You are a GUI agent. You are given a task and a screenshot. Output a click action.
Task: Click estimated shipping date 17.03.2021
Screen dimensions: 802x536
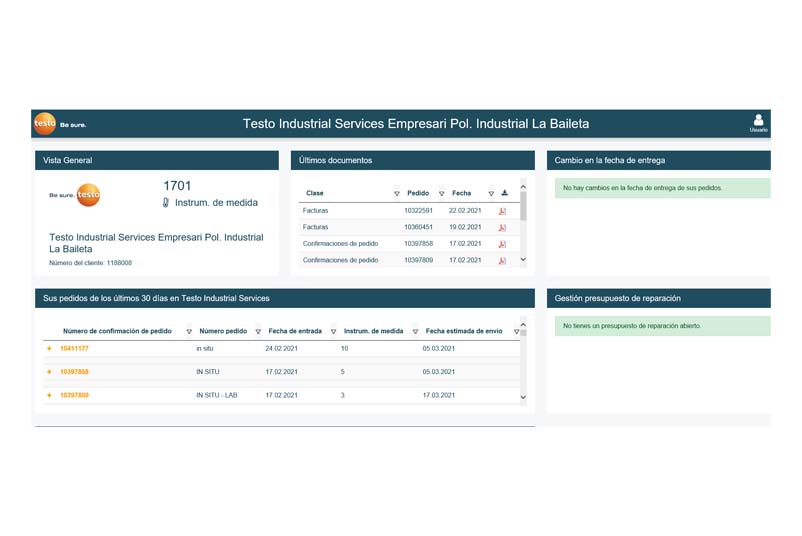point(439,395)
